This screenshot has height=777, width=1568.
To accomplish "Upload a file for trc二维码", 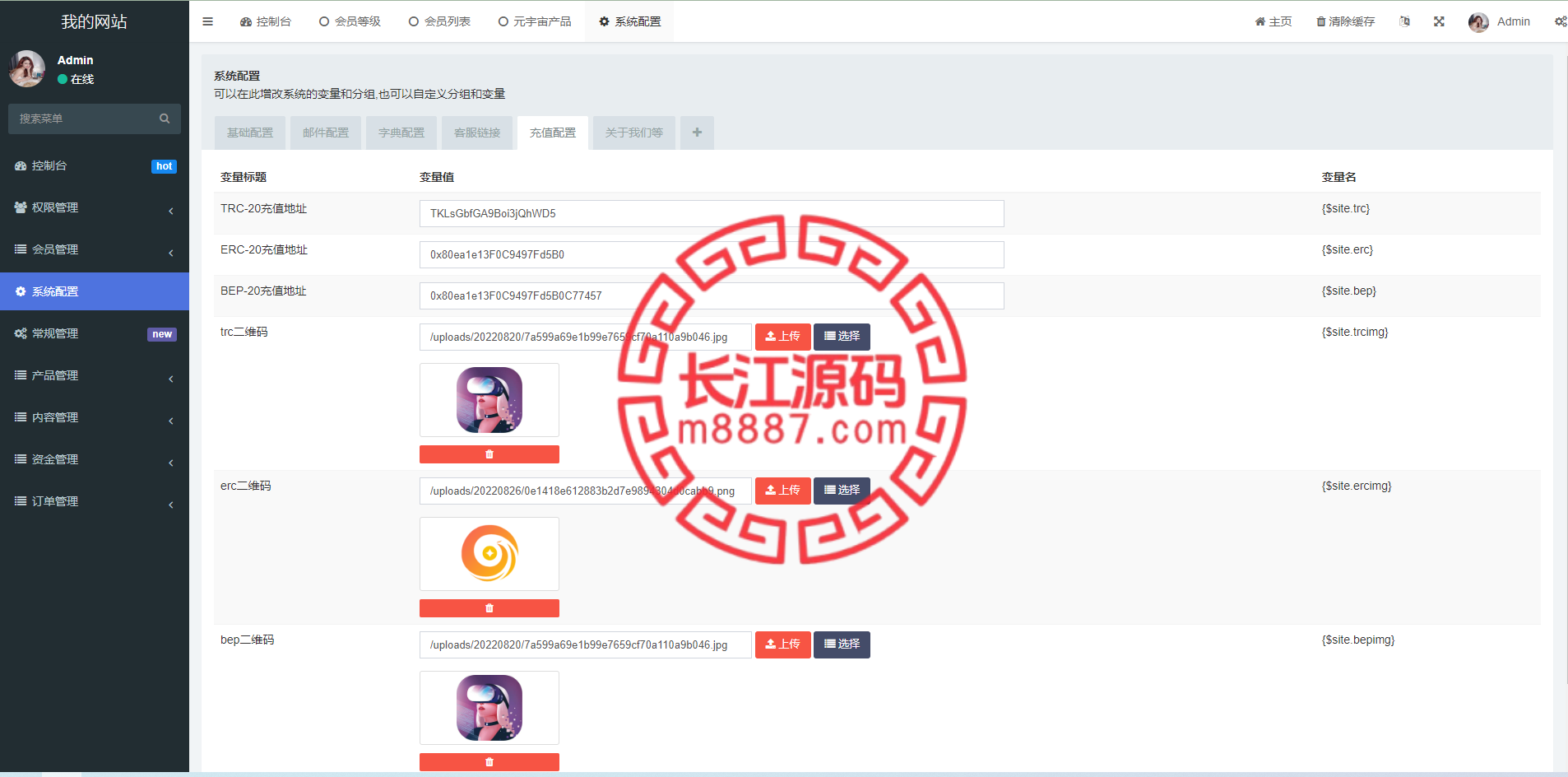I will [783, 337].
